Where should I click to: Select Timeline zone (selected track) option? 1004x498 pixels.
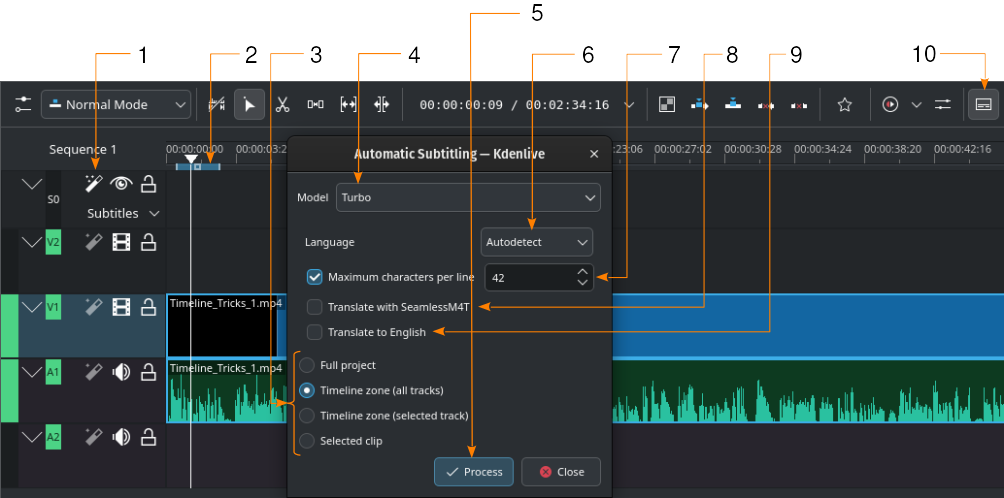[307, 415]
